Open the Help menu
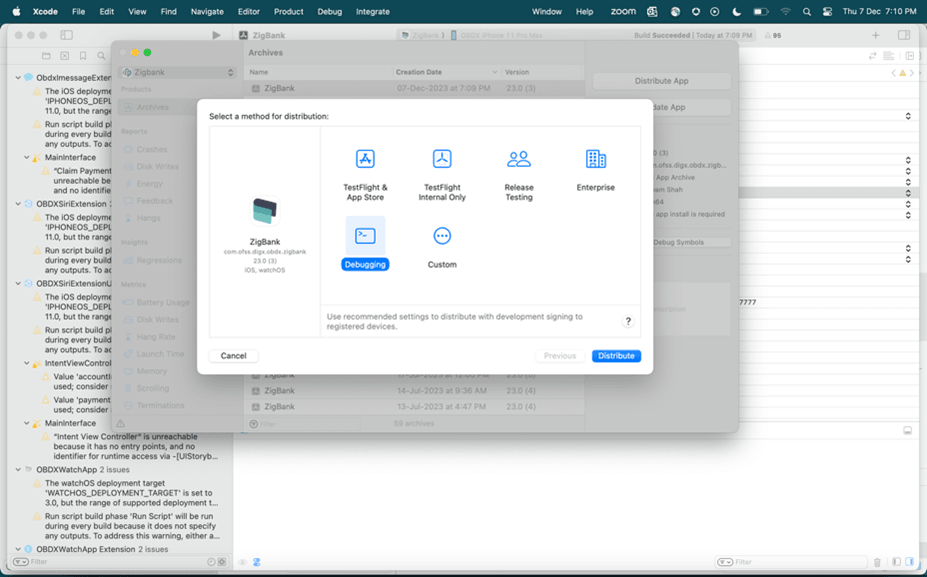 tap(584, 11)
